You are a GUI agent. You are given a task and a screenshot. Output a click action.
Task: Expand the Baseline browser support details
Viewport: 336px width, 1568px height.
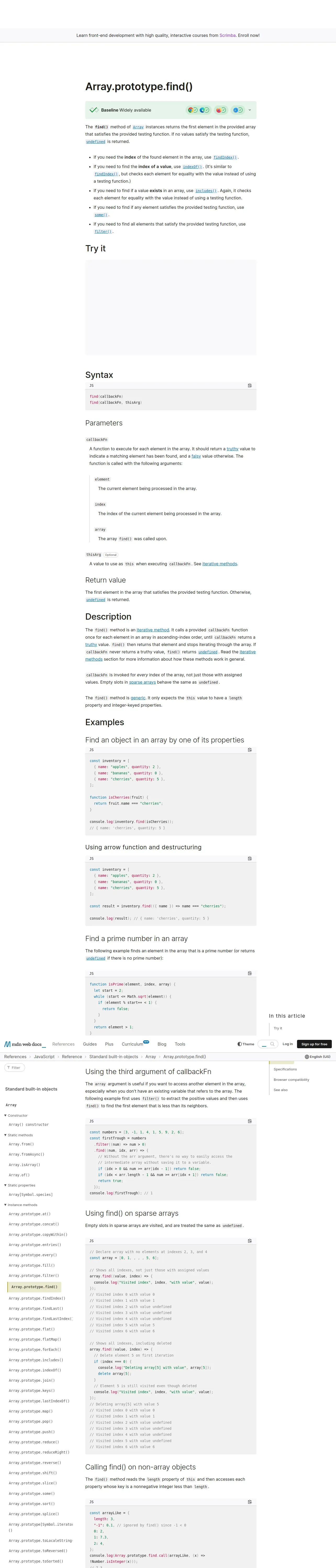click(249, 110)
